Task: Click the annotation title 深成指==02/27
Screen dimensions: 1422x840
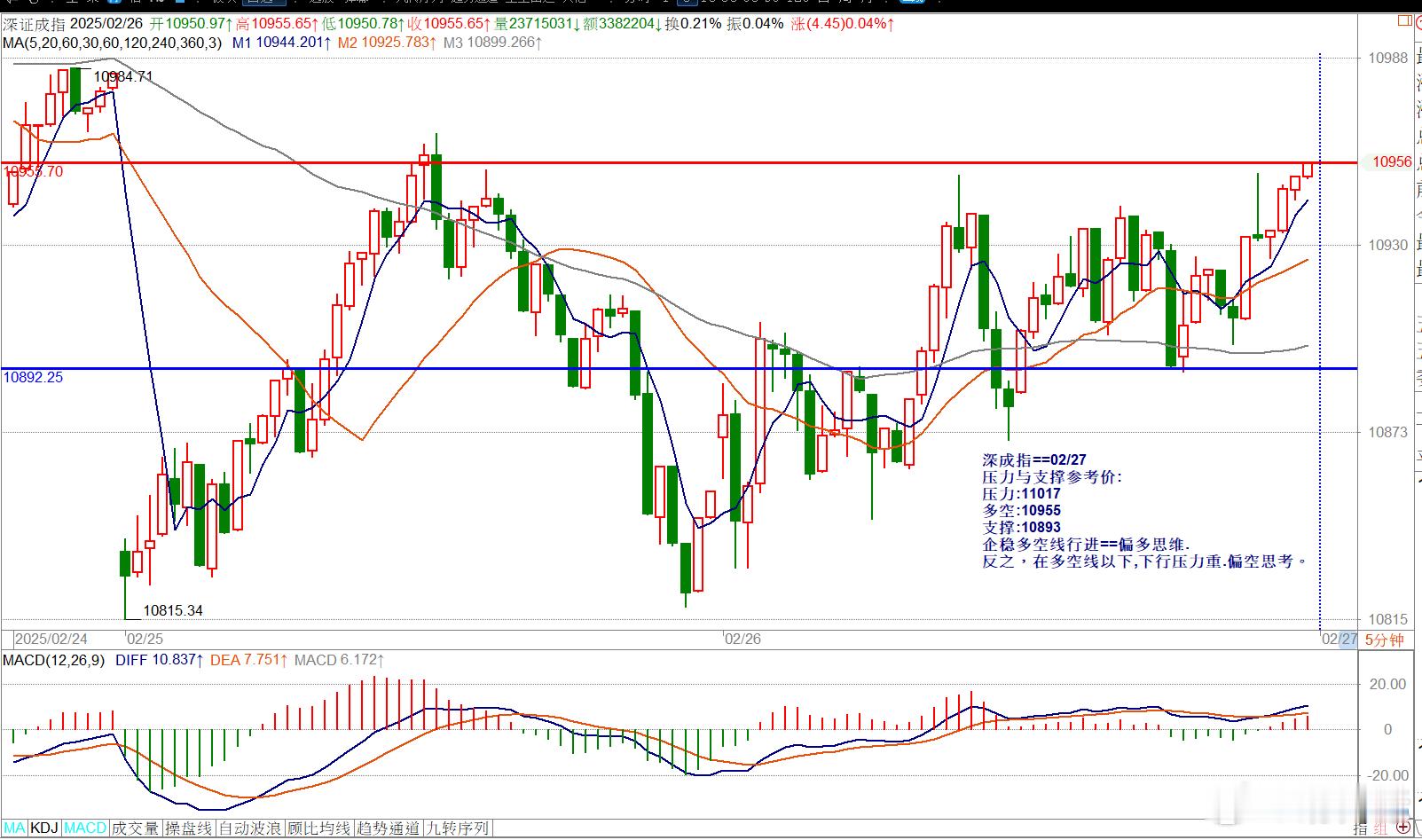Action: coord(1033,460)
